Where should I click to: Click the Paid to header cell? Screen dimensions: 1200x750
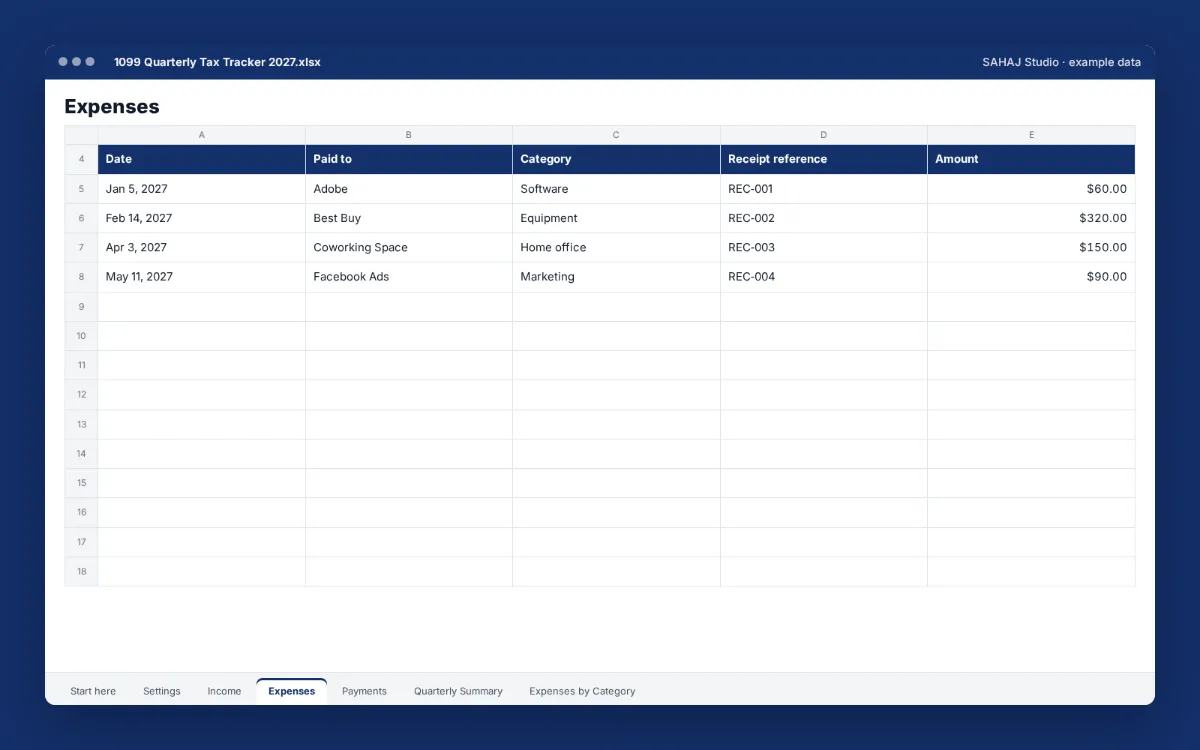(409, 159)
